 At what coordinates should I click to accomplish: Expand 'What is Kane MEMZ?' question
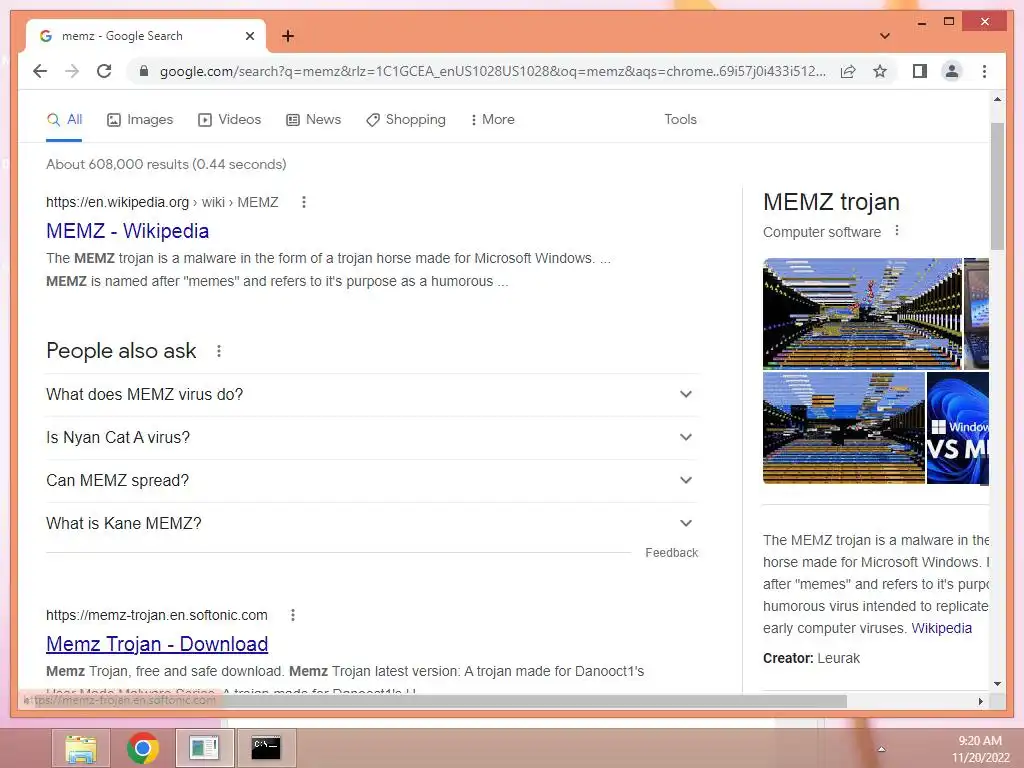click(x=372, y=524)
